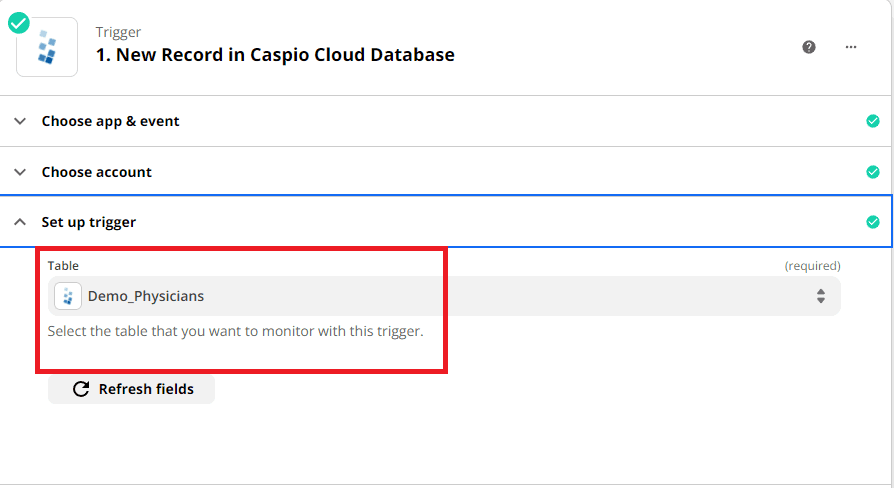Collapse the Set up trigger chevron
The width and height of the screenshot is (894, 488).
[x=20, y=222]
